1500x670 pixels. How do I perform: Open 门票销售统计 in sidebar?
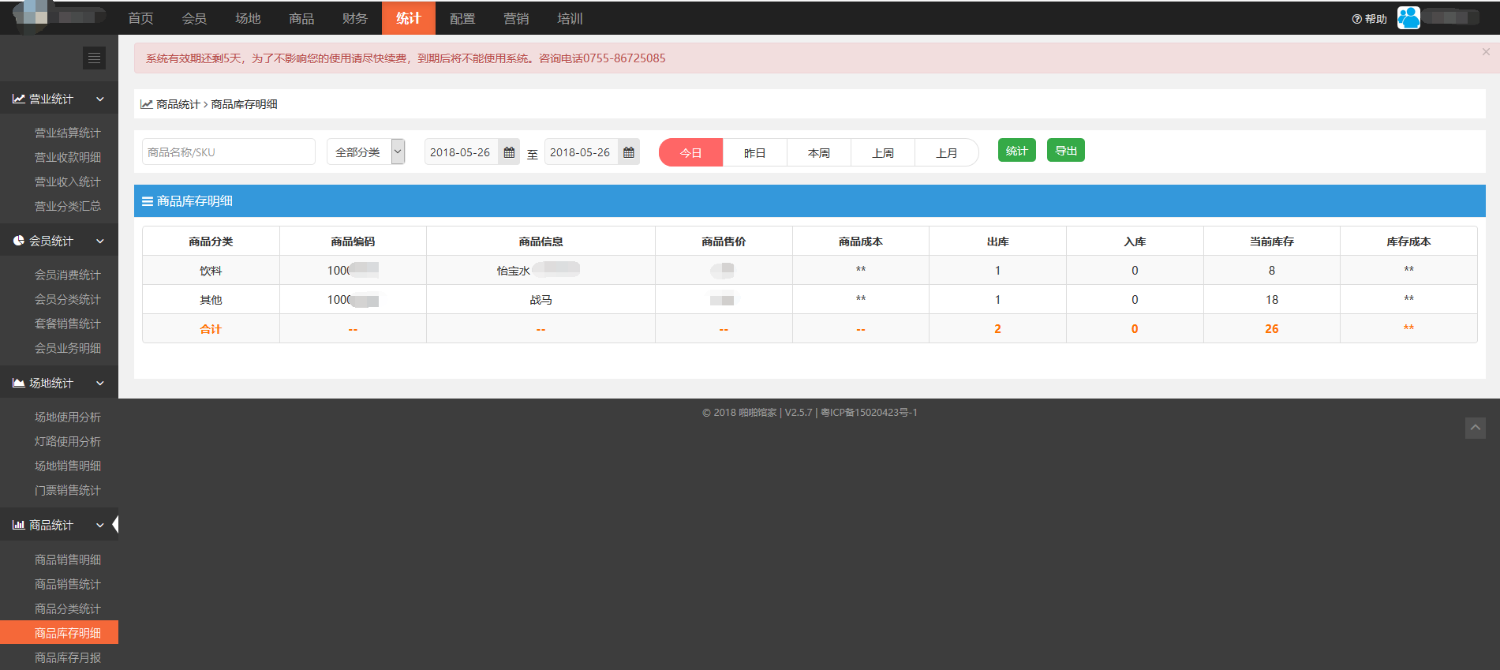67,490
